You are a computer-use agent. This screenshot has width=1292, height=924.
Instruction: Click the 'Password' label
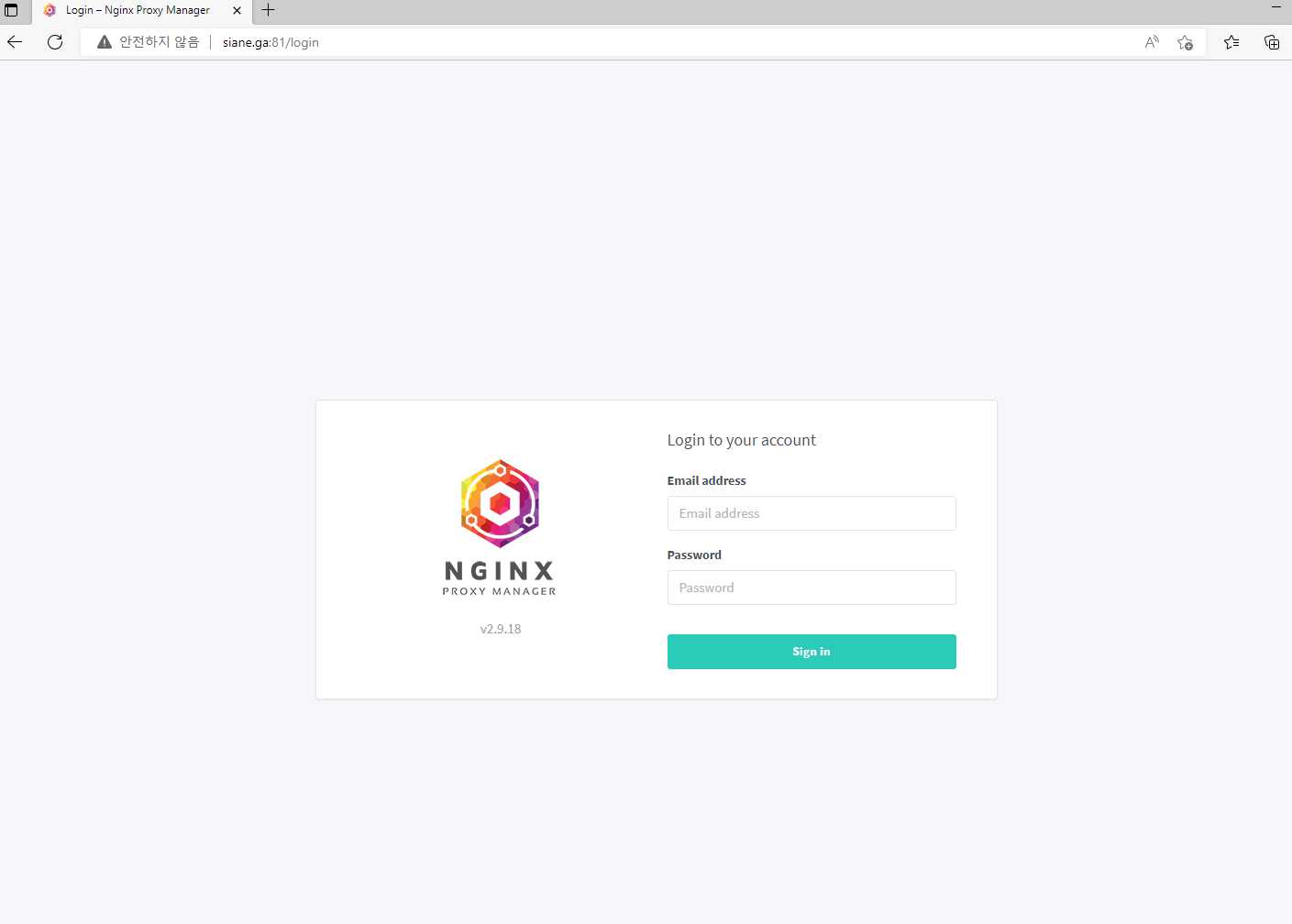694,555
